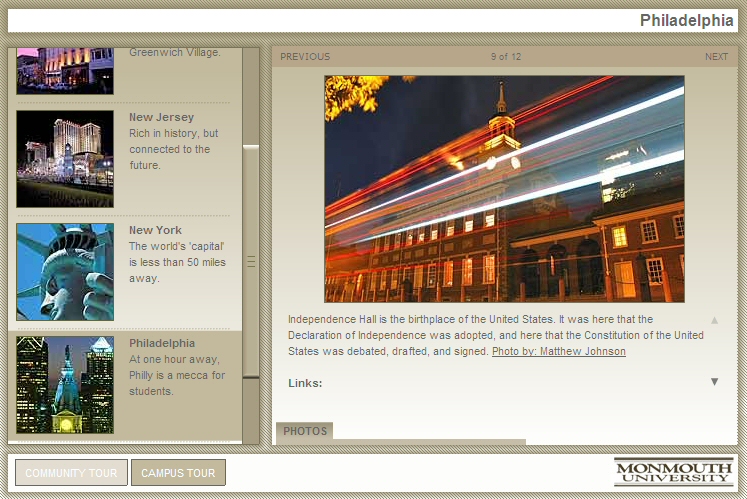Viewport: 747px width, 499px height.
Task: Click the New York heading
Action: [155, 230]
